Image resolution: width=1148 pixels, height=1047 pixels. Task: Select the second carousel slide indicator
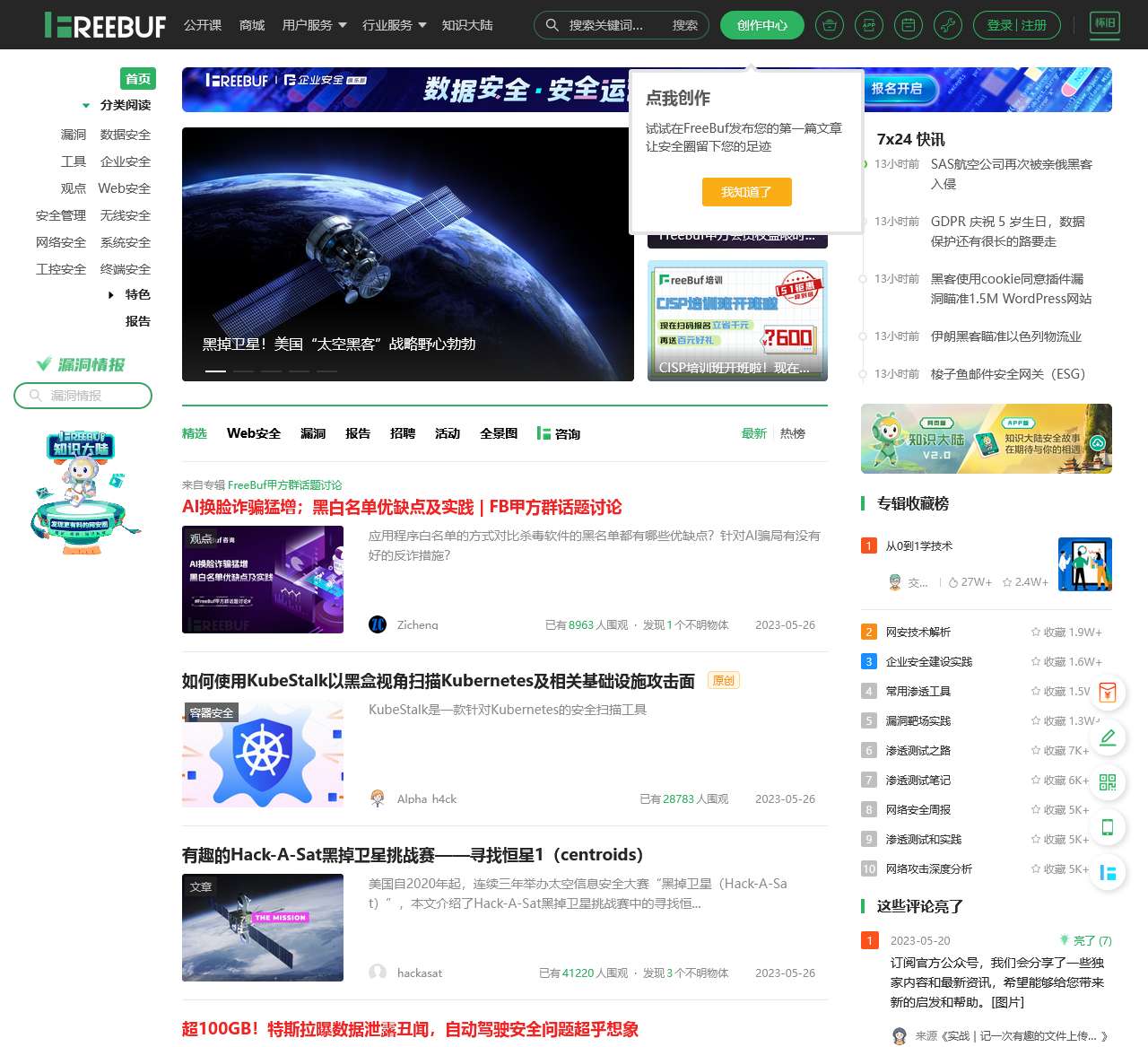(x=243, y=371)
